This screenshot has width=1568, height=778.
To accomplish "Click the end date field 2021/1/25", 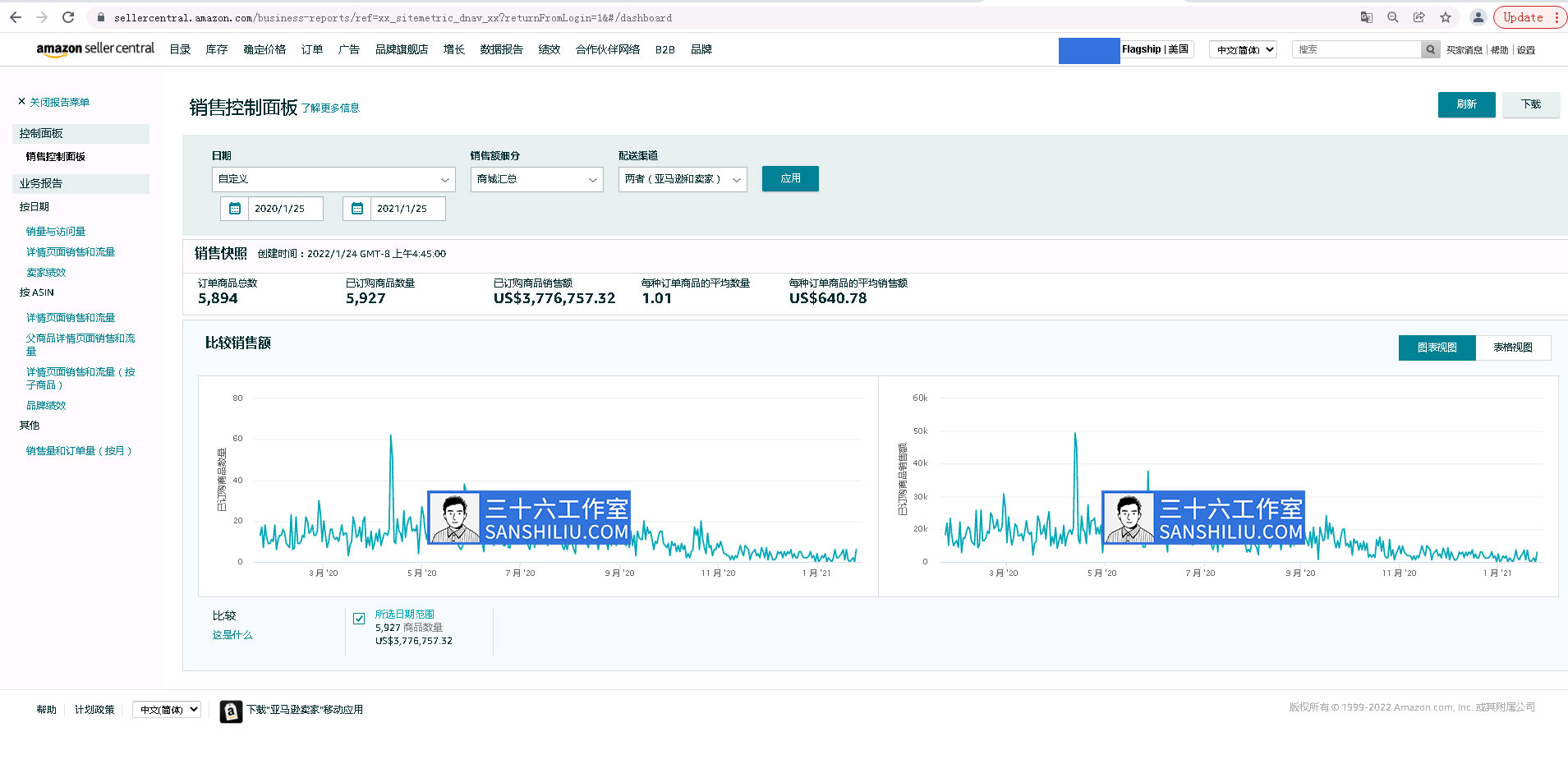I will tap(407, 209).
